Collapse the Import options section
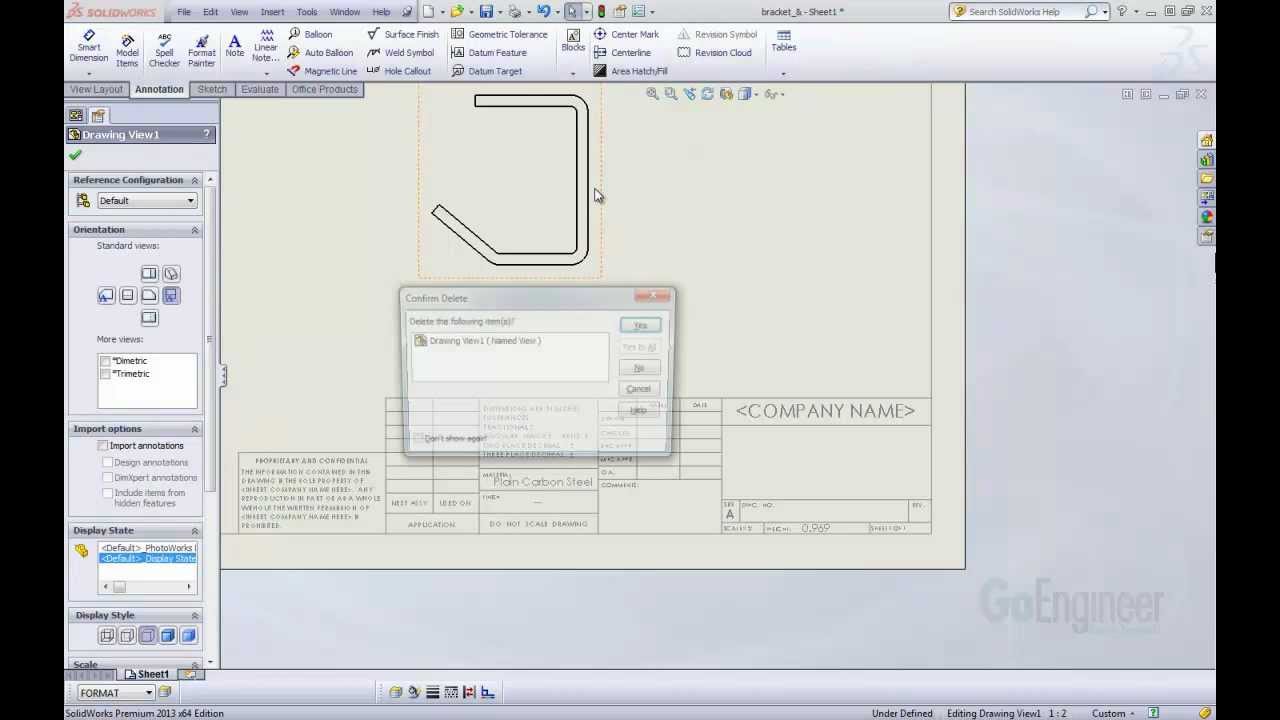 [195, 429]
